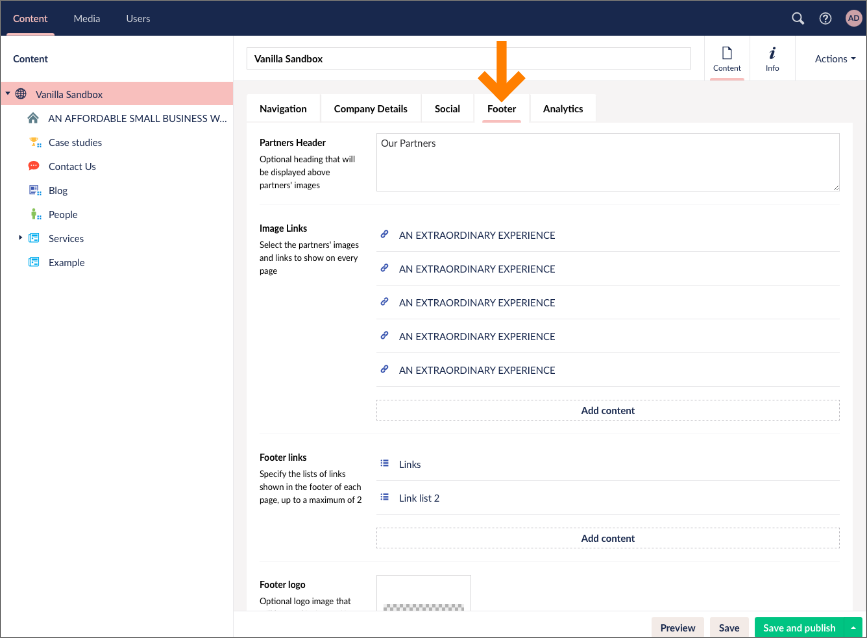This screenshot has height=638, width=867.
Task: Click the Services node icon
Action: point(34,238)
